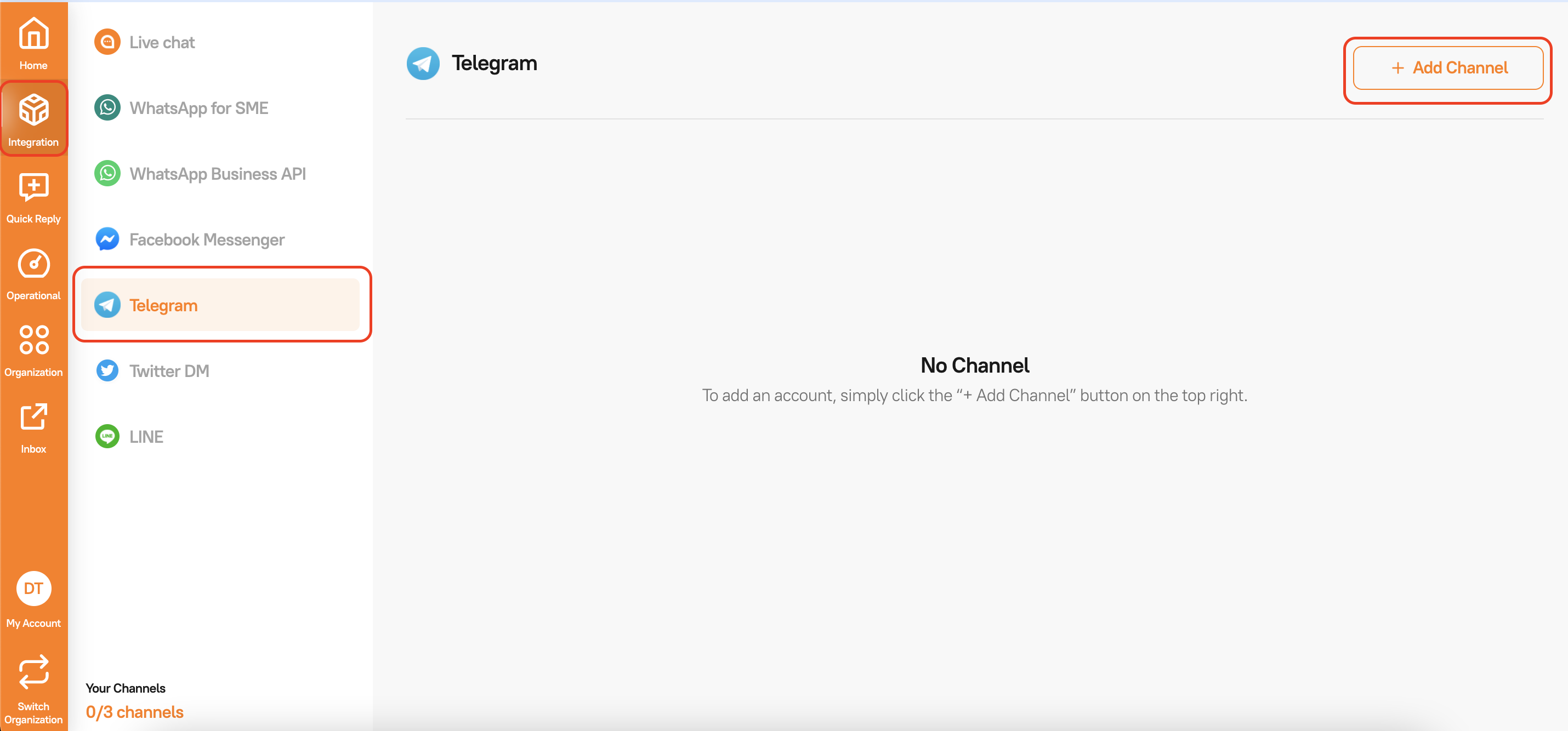Open WhatsApp Business API channel
Image resolution: width=1568 pixels, height=731 pixels.
coord(217,174)
